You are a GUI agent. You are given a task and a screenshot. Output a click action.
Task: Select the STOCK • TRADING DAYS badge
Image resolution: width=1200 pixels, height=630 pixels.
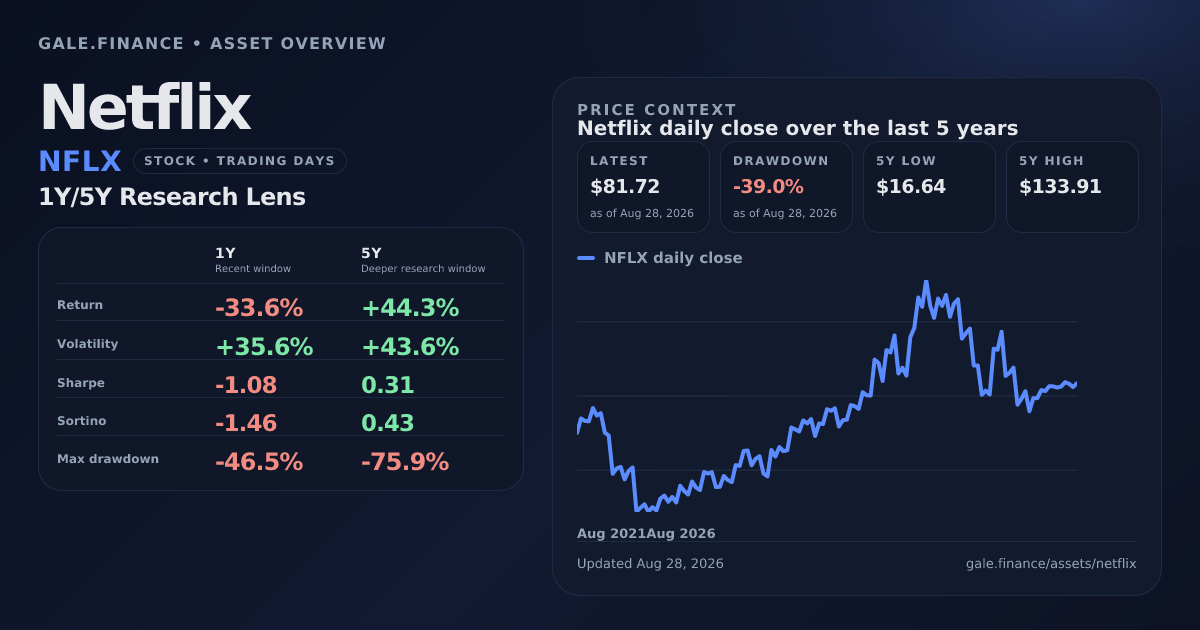(240, 161)
